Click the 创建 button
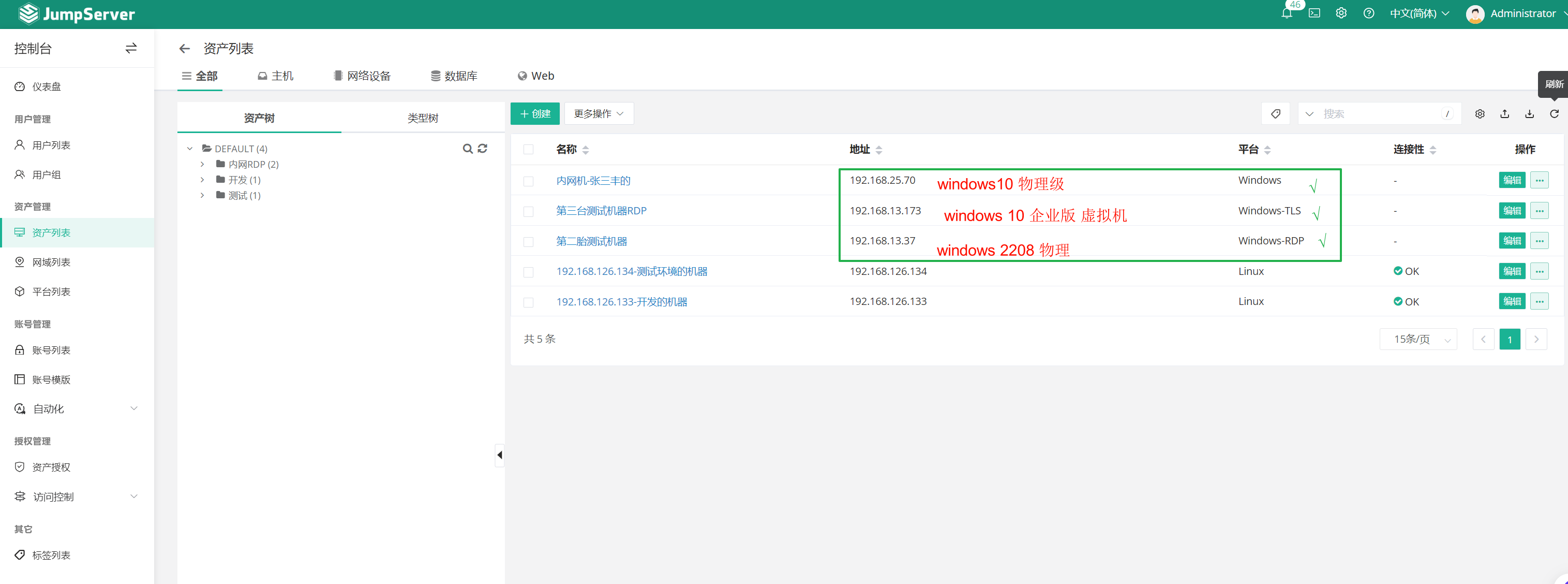 point(534,114)
